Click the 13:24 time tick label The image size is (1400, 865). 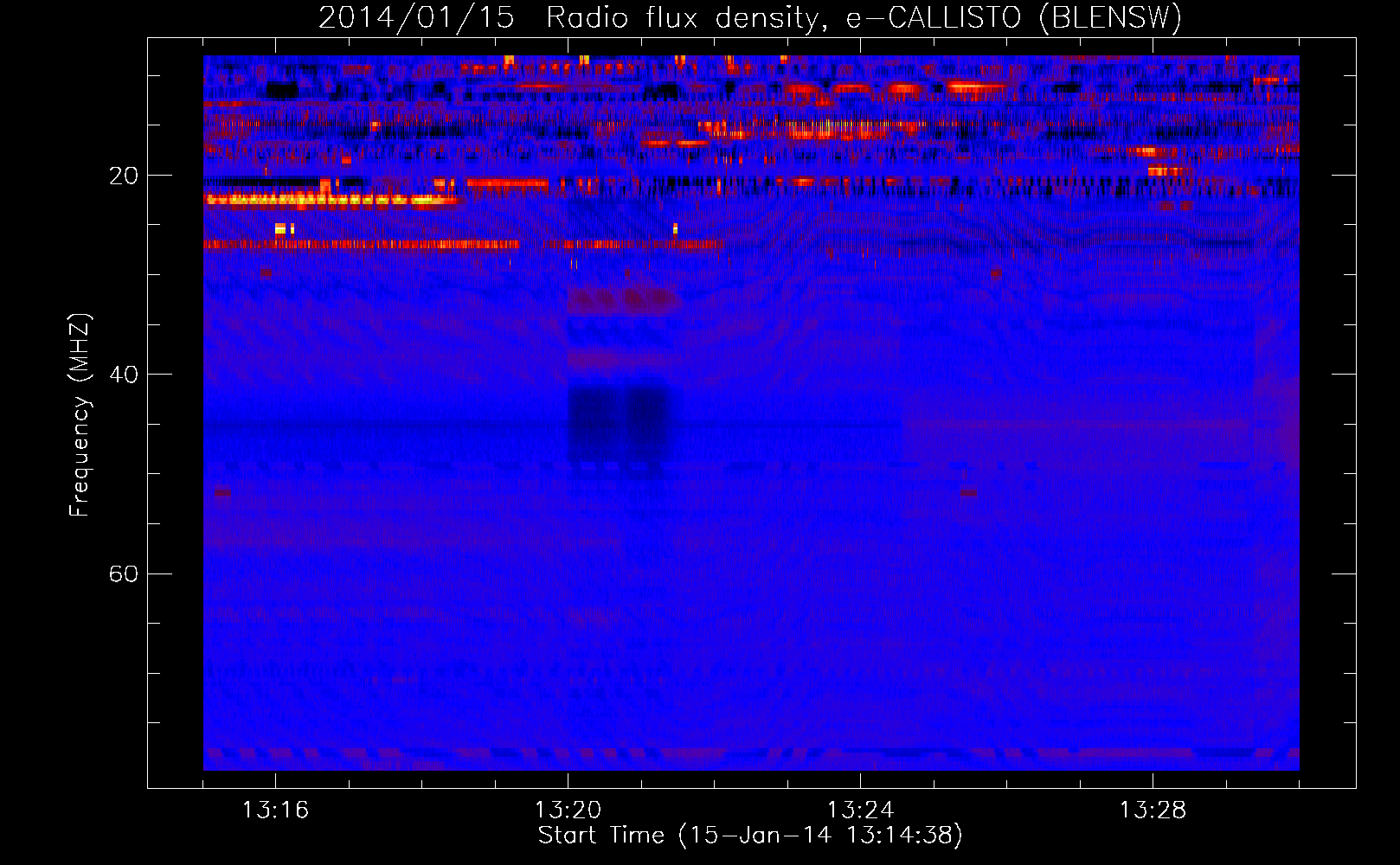pyautogui.click(x=860, y=811)
